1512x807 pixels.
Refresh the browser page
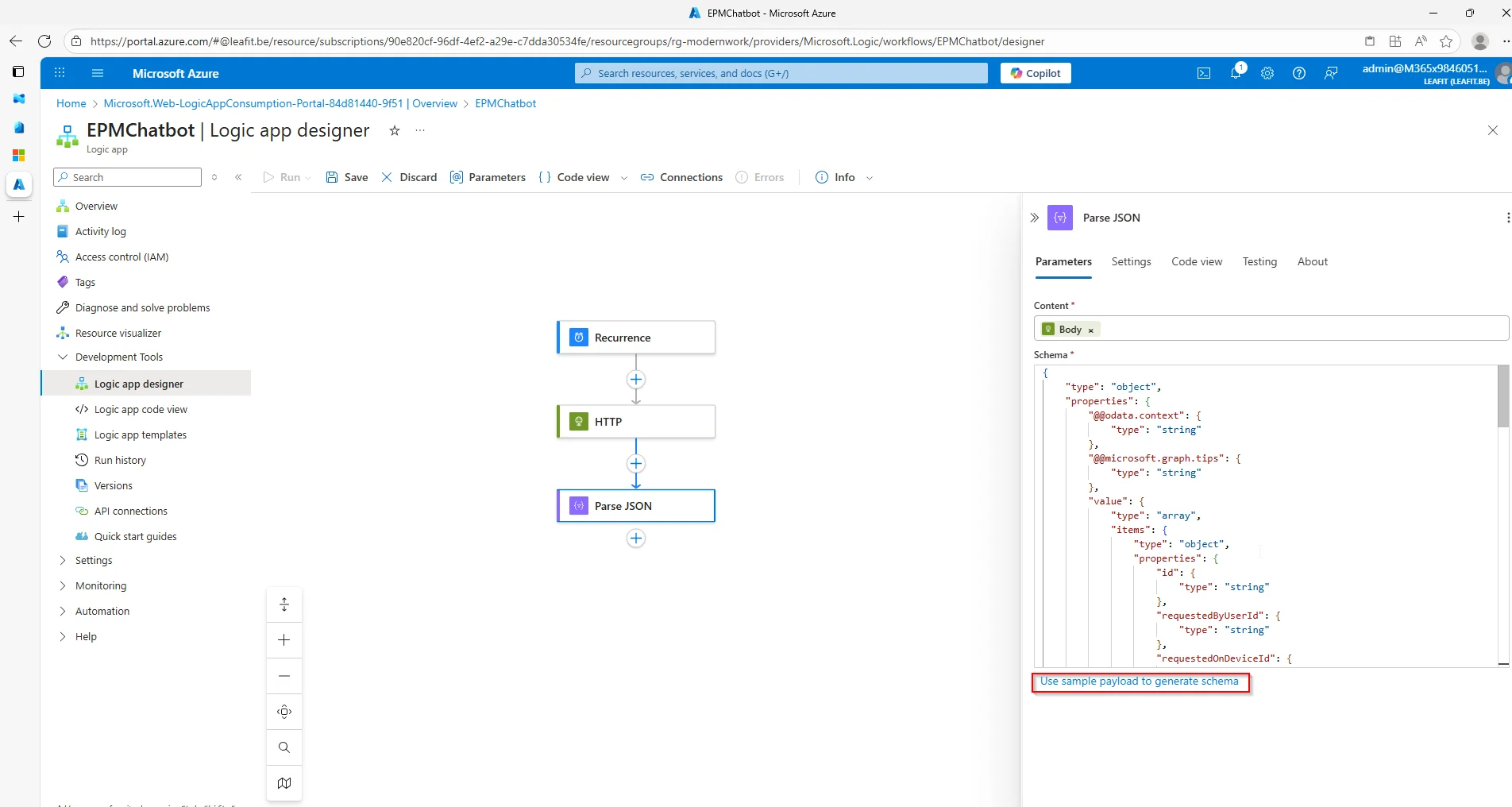coord(44,41)
